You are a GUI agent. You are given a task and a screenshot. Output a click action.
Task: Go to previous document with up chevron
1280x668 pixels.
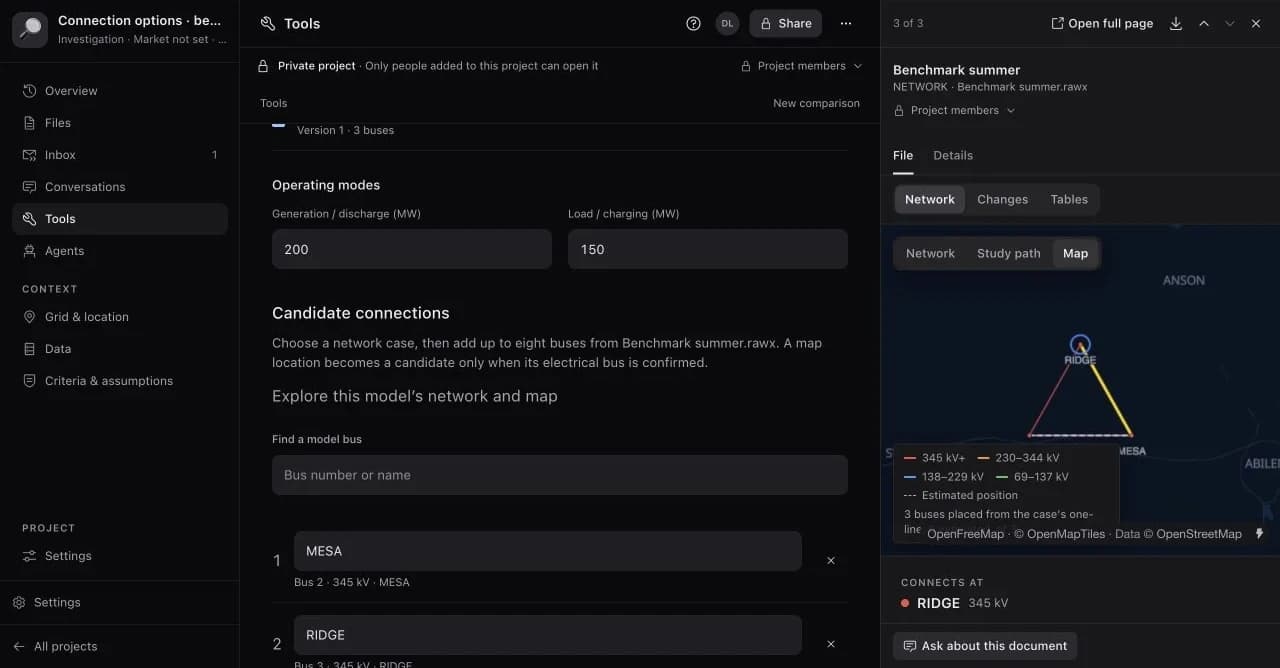point(1204,23)
